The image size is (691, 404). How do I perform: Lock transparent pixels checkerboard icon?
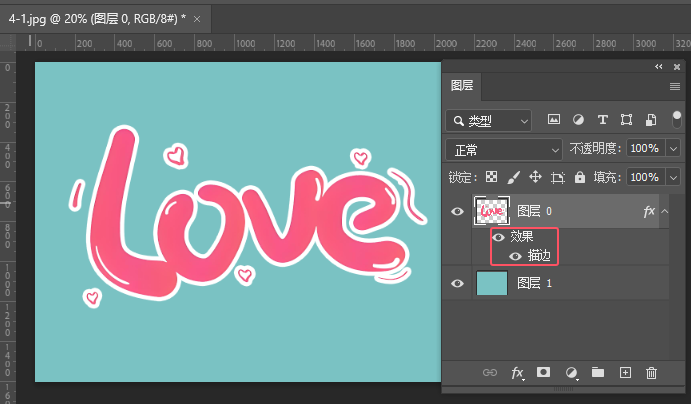[x=491, y=177]
